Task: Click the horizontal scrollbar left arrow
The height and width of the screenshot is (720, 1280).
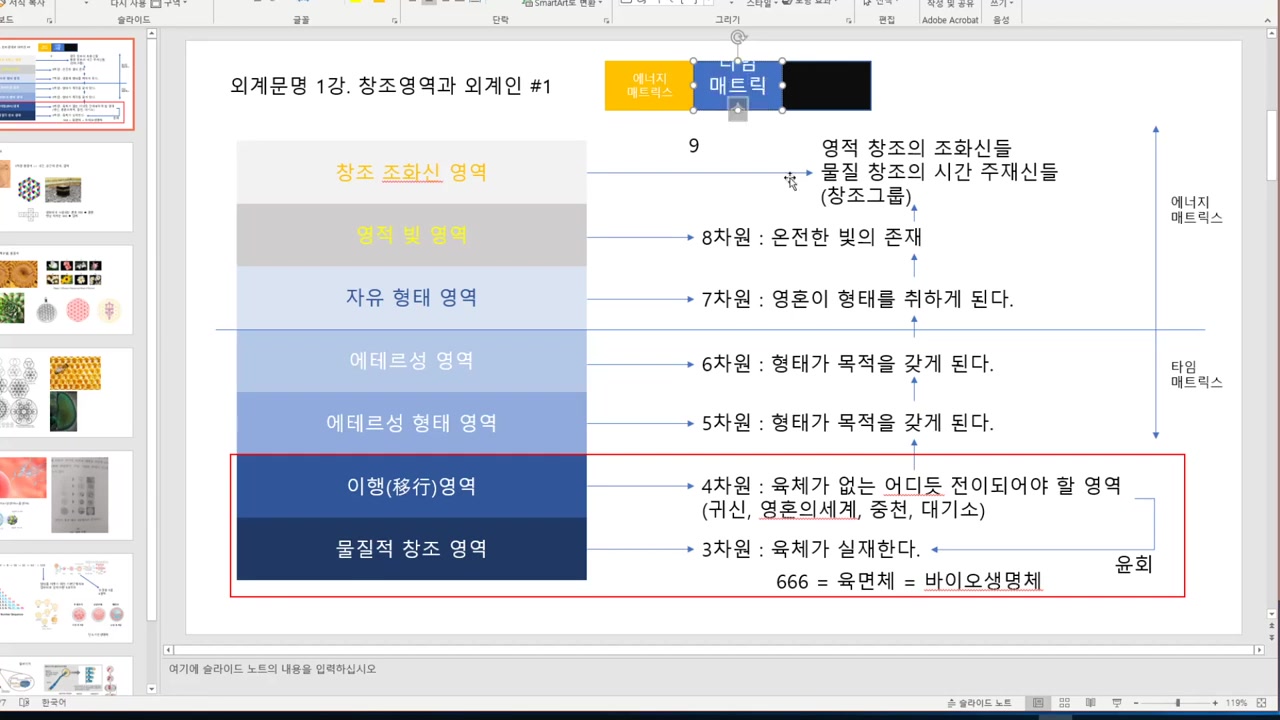Action: pos(169,650)
